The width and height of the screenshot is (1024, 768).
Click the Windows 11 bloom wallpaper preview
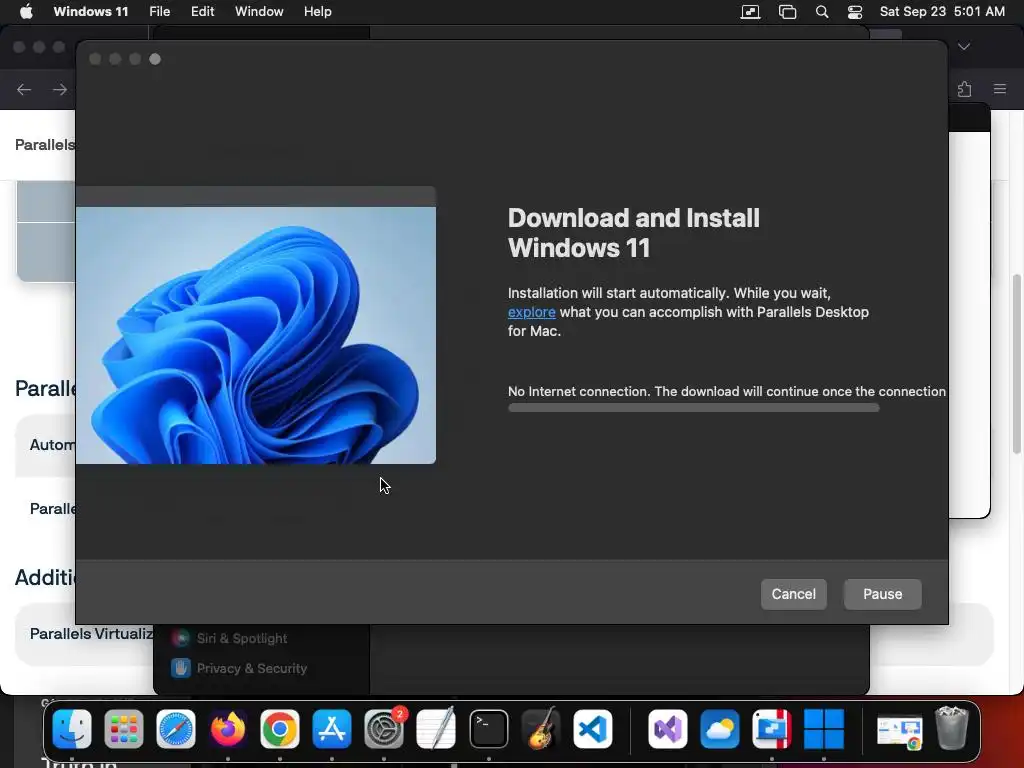(256, 335)
